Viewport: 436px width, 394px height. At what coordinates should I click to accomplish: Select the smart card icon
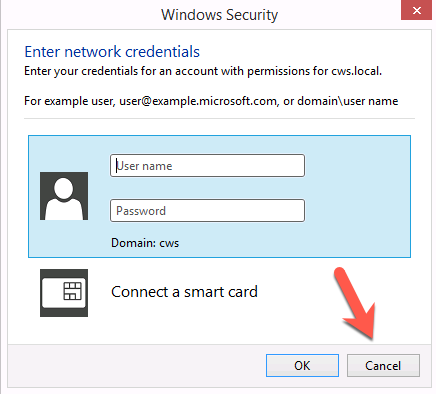[64, 293]
